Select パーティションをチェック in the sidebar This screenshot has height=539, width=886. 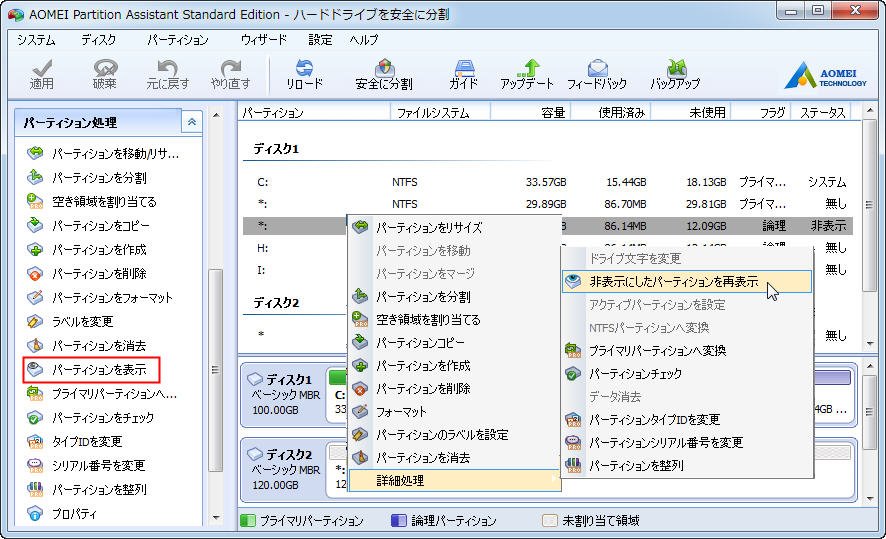tap(90, 417)
